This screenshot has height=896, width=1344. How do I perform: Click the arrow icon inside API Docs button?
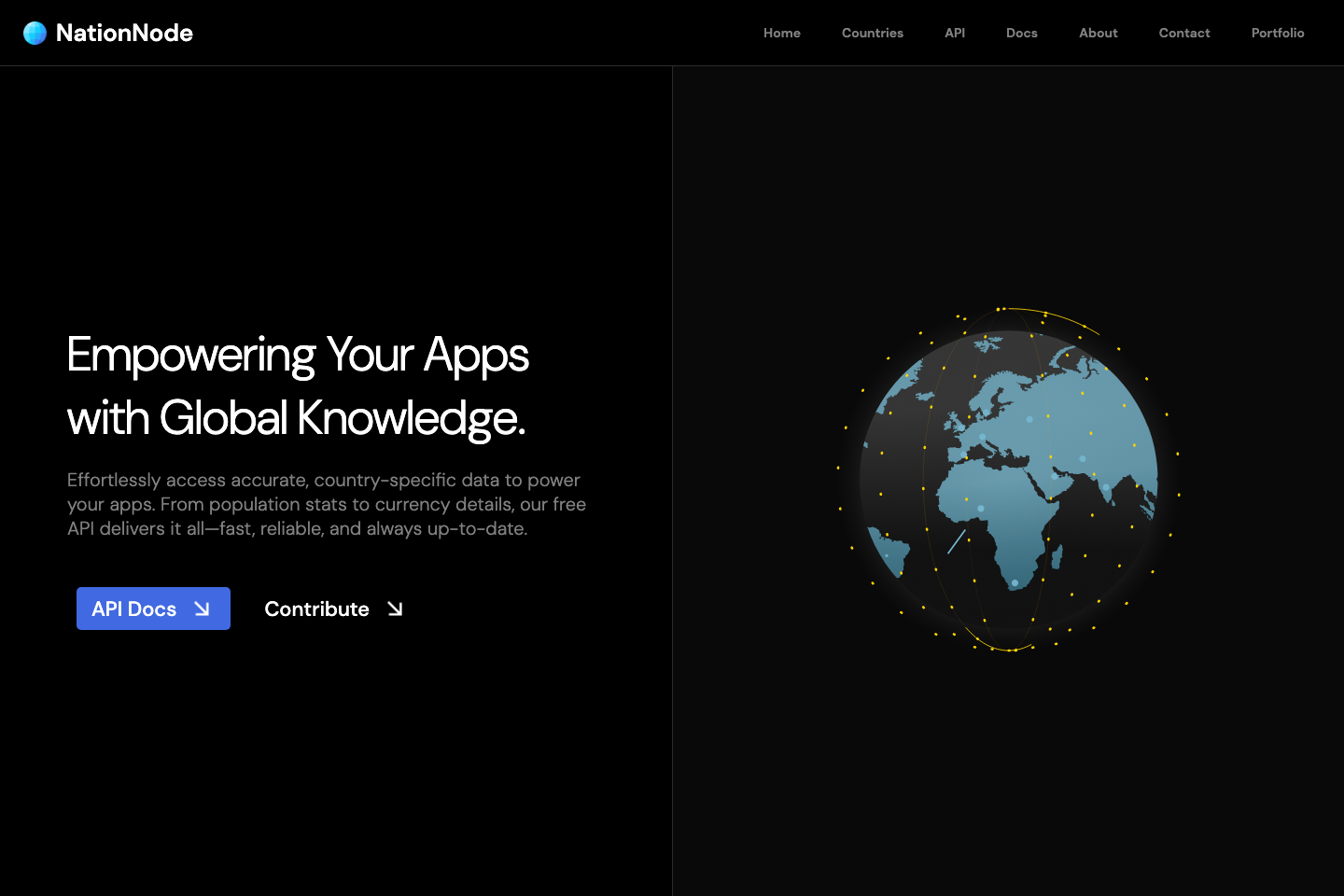click(203, 609)
